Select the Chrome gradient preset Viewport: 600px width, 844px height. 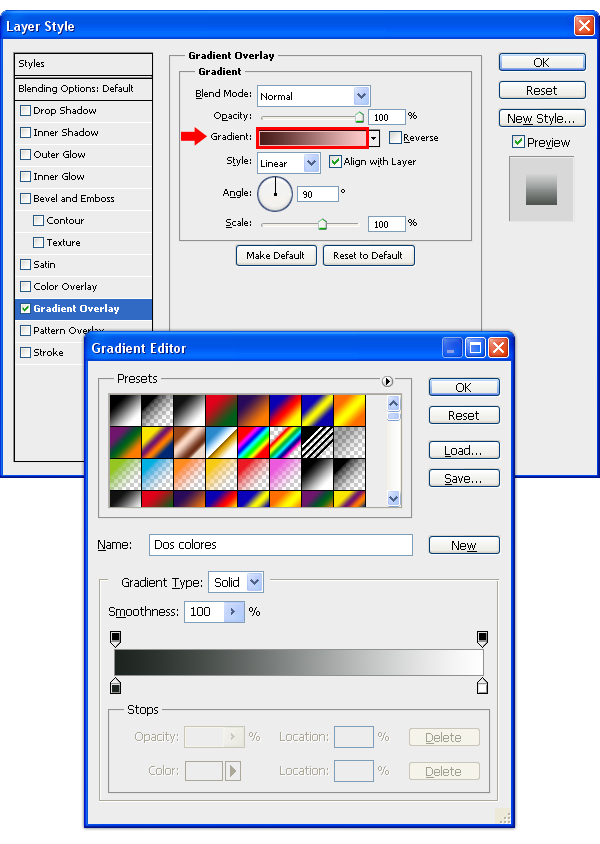pyautogui.click(x=221, y=442)
